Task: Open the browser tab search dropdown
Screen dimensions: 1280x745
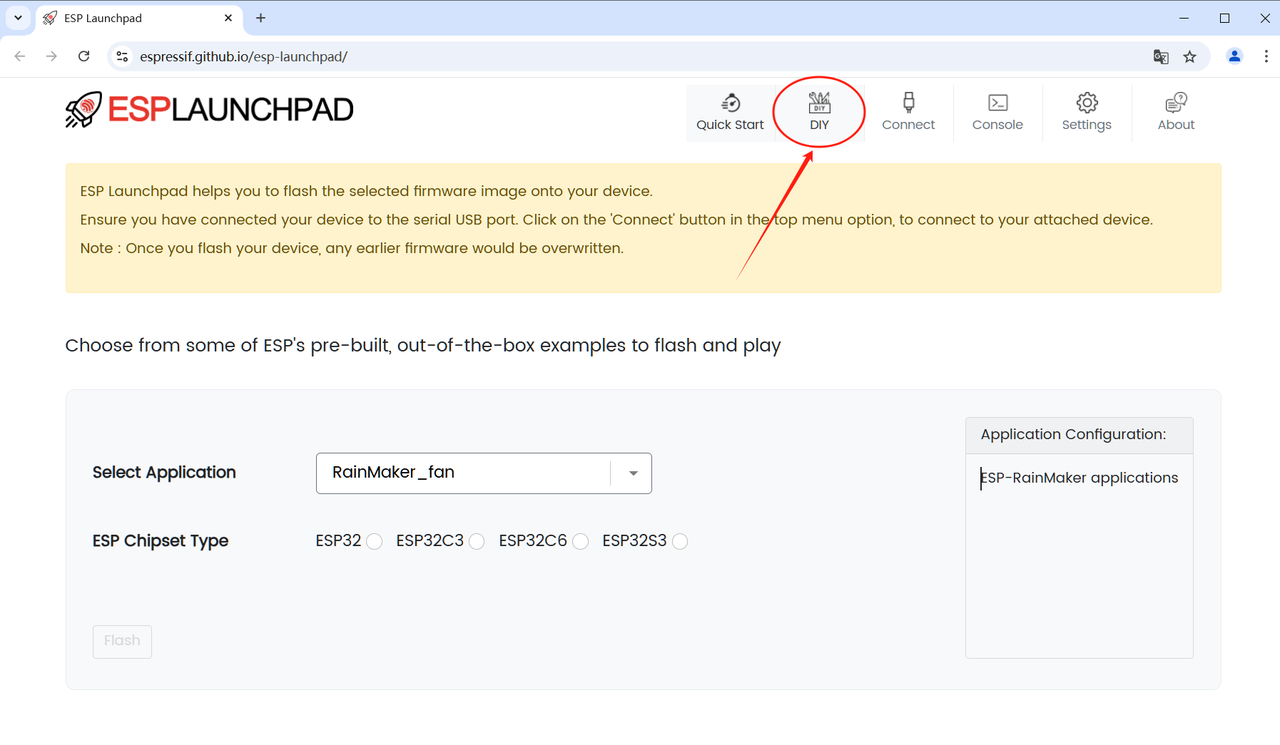Action: pos(18,18)
